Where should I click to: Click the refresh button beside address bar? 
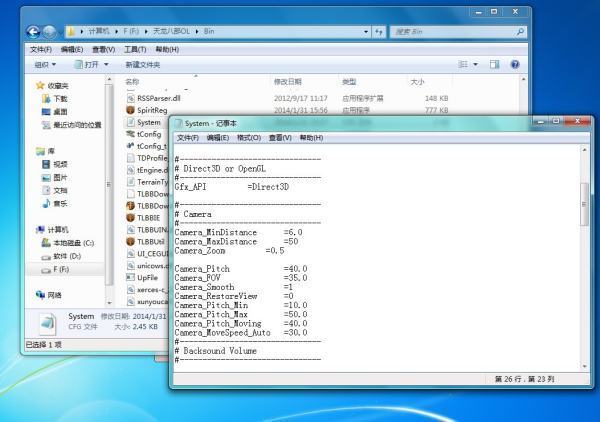(379, 32)
